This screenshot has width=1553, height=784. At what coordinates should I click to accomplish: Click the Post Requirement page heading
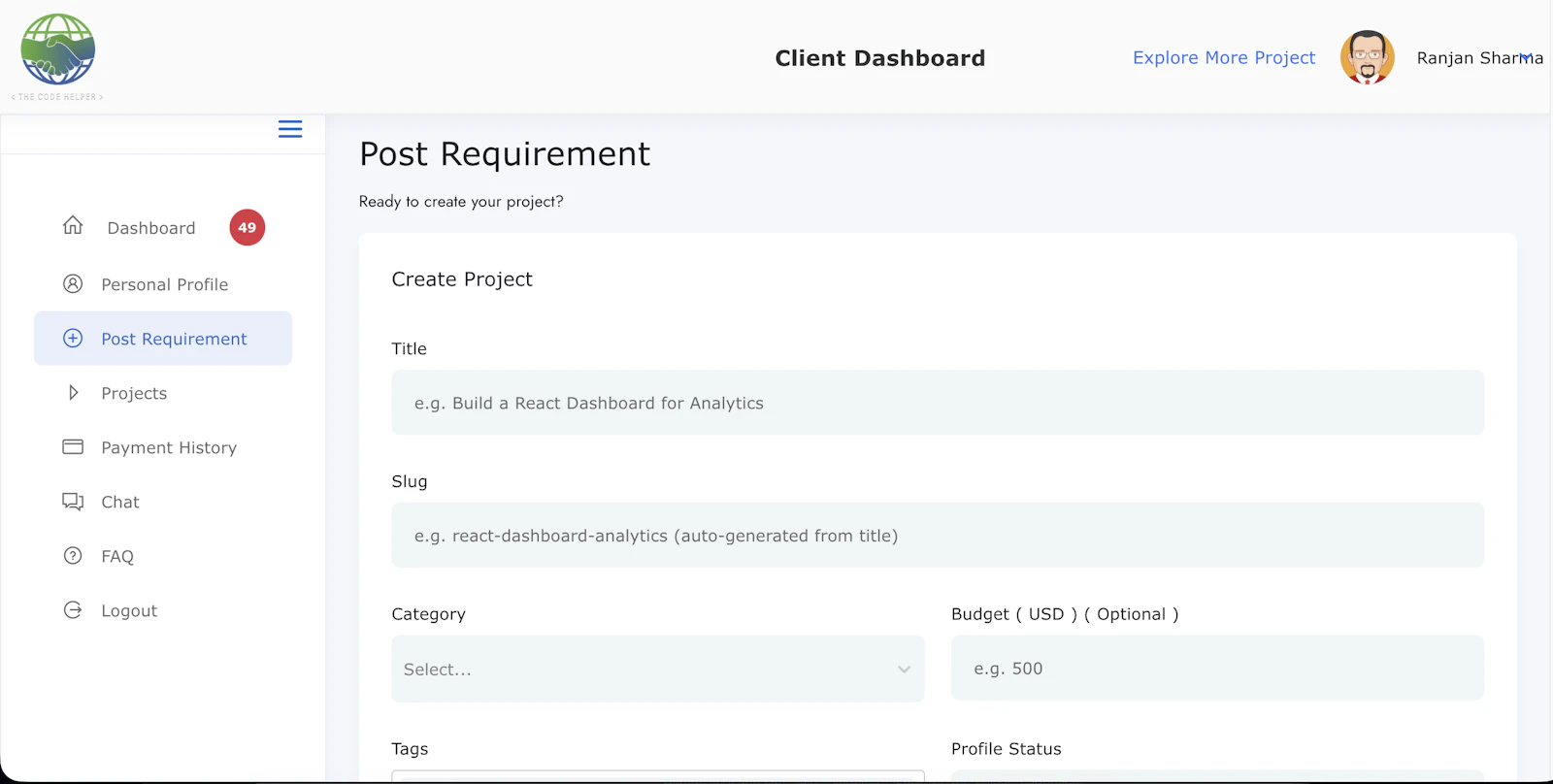coord(505,154)
